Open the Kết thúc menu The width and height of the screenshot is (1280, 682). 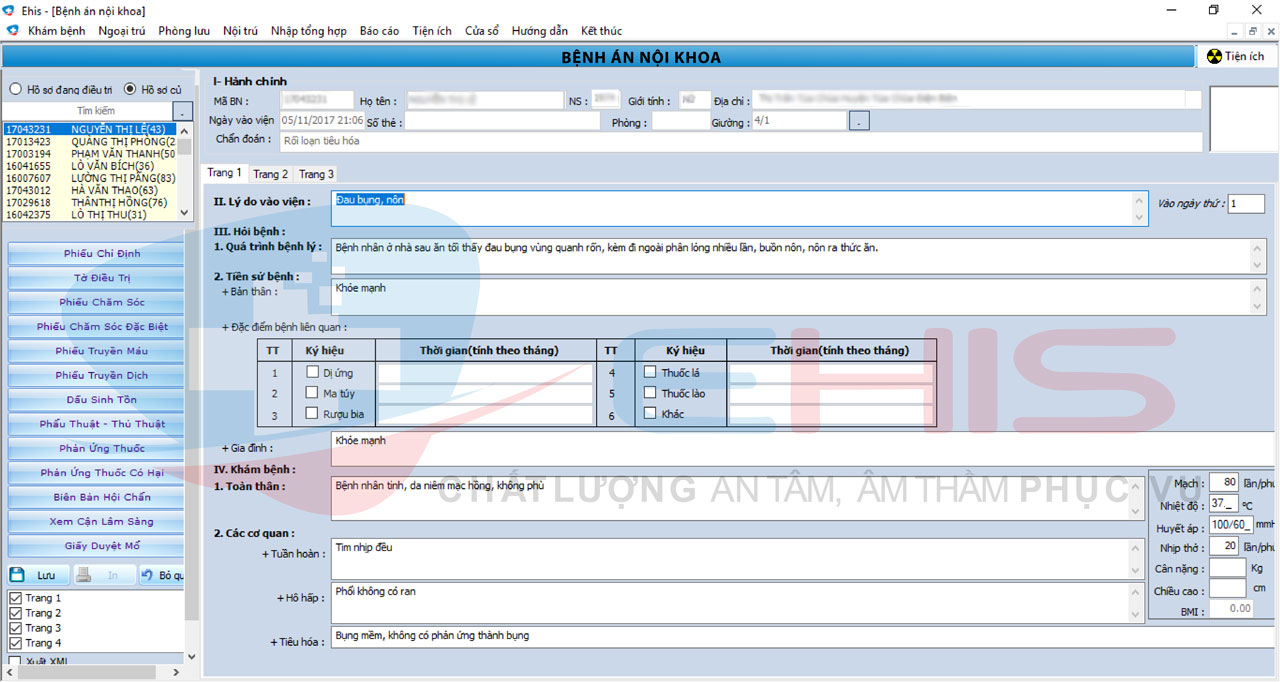click(x=601, y=31)
